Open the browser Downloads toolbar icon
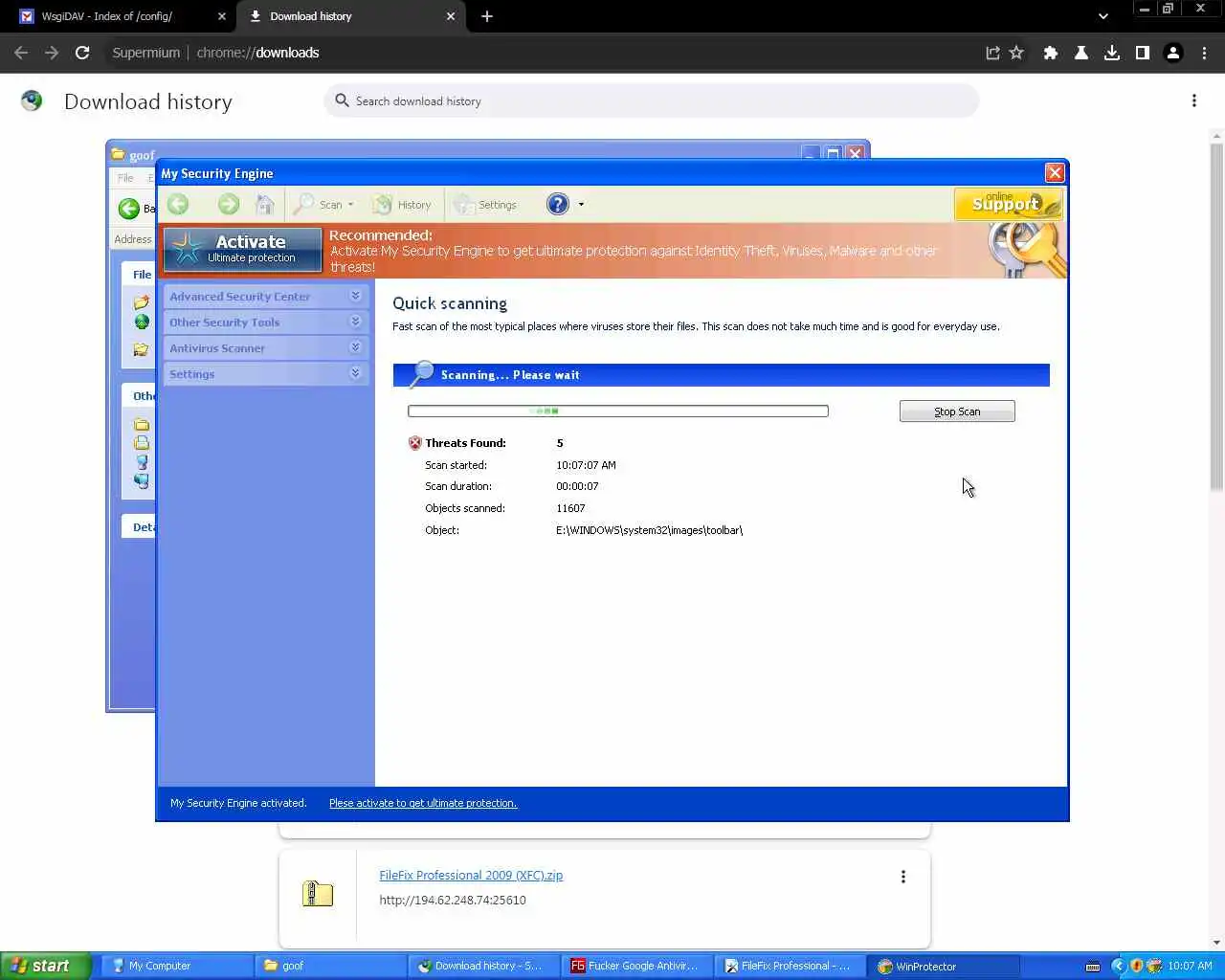This screenshot has width=1225, height=980. [x=1112, y=53]
